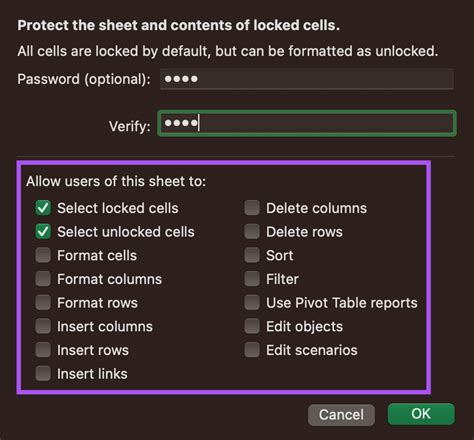Enable the Insert rows permission
This screenshot has height=440, width=474.
[43, 350]
